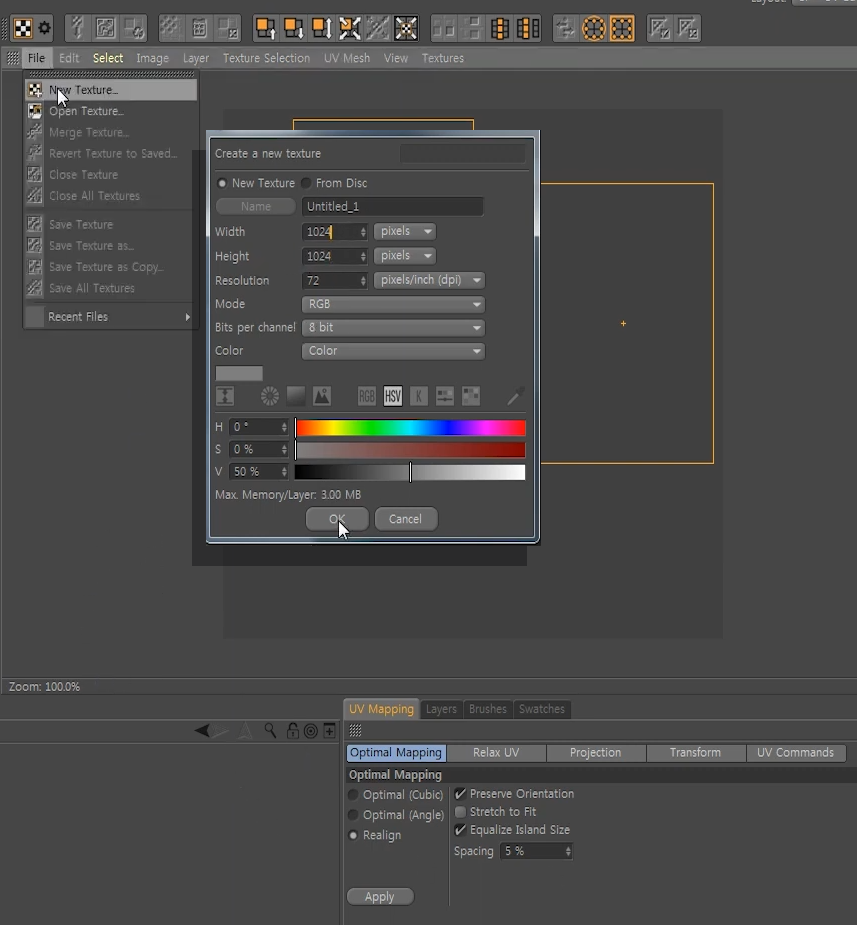Image resolution: width=857 pixels, height=925 pixels.
Task: Click the target circle icon beside the padlock
Action: click(311, 732)
